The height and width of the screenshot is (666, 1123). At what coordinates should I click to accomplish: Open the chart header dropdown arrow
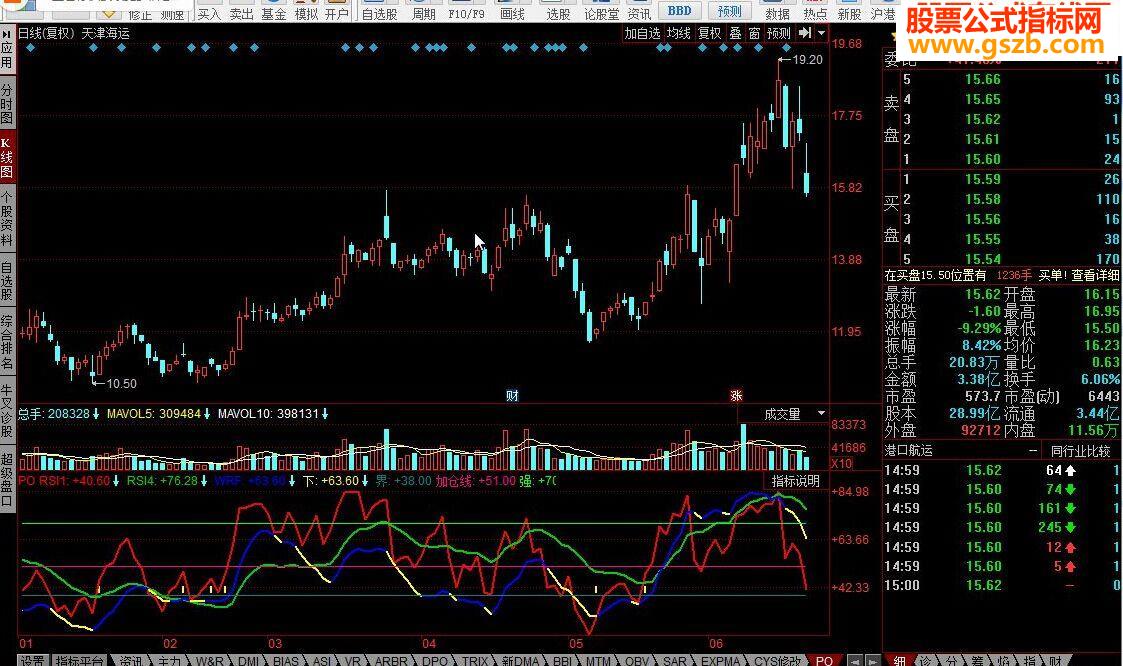point(821,33)
